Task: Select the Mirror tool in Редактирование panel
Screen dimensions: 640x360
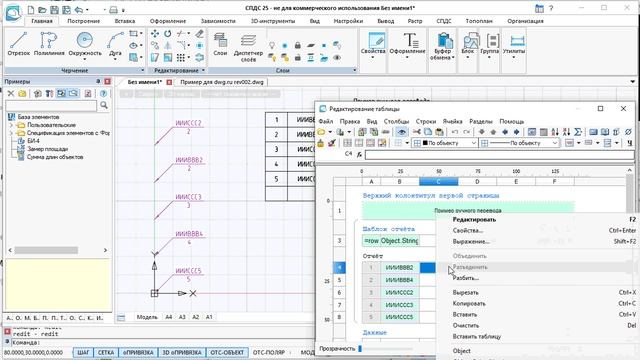Action: [x=167, y=46]
